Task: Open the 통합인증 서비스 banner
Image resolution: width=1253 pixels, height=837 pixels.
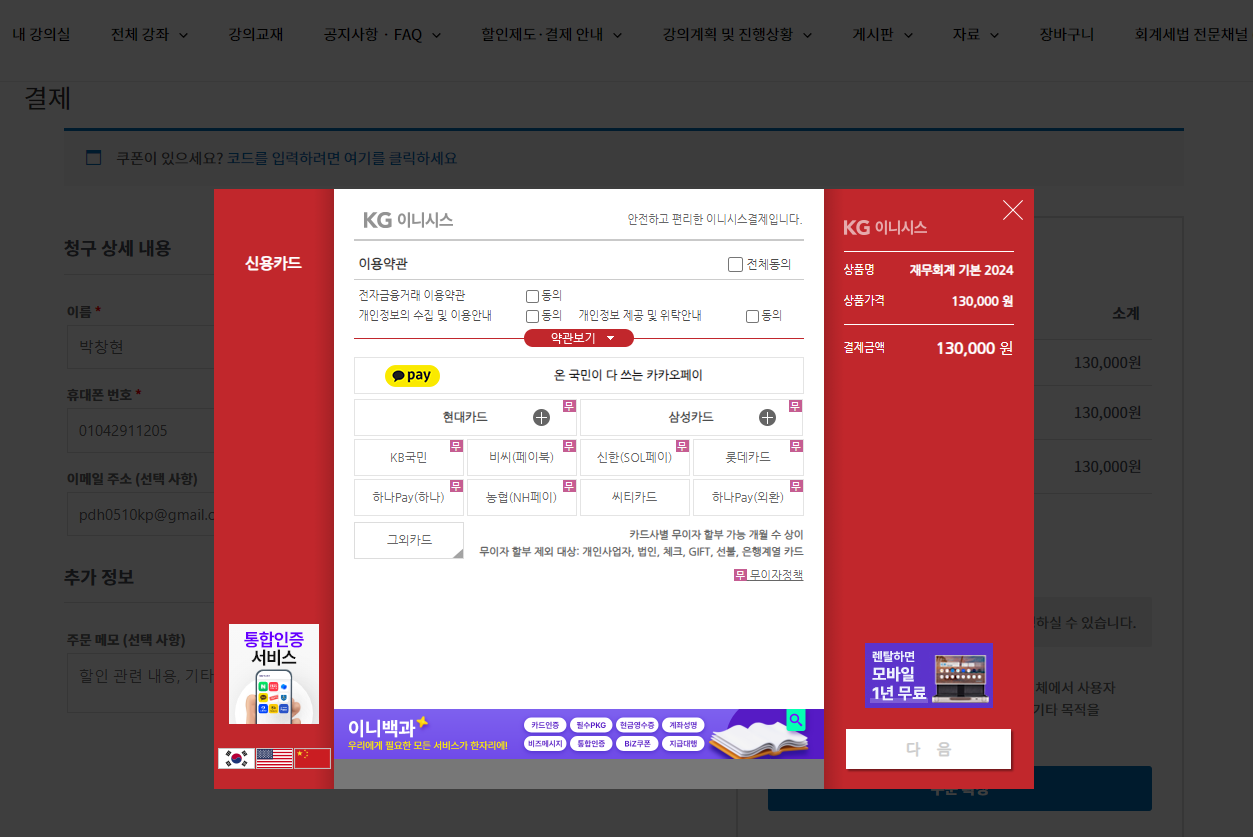Action: point(274,674)
